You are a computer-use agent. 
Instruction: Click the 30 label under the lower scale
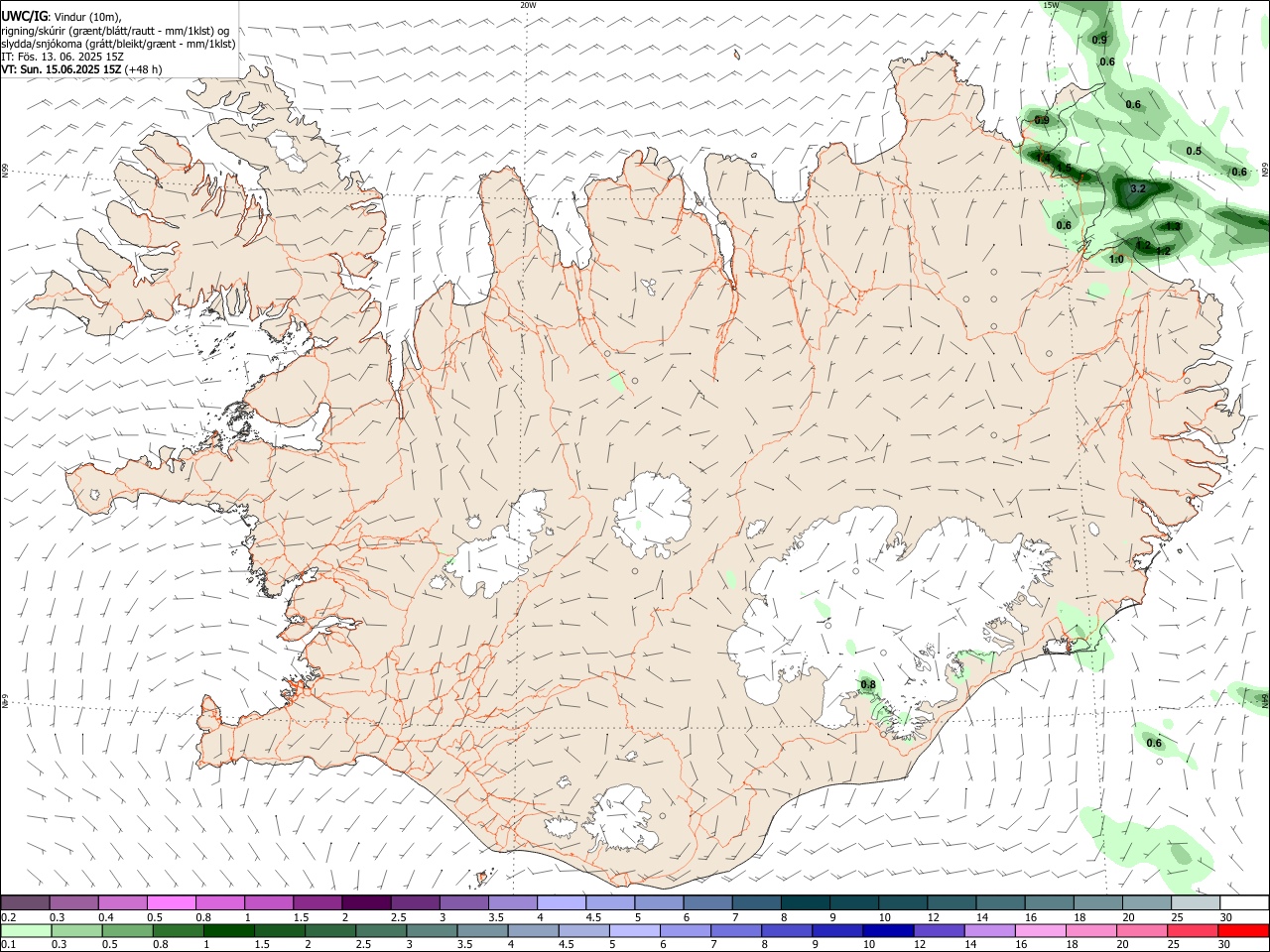point(1223,945)
